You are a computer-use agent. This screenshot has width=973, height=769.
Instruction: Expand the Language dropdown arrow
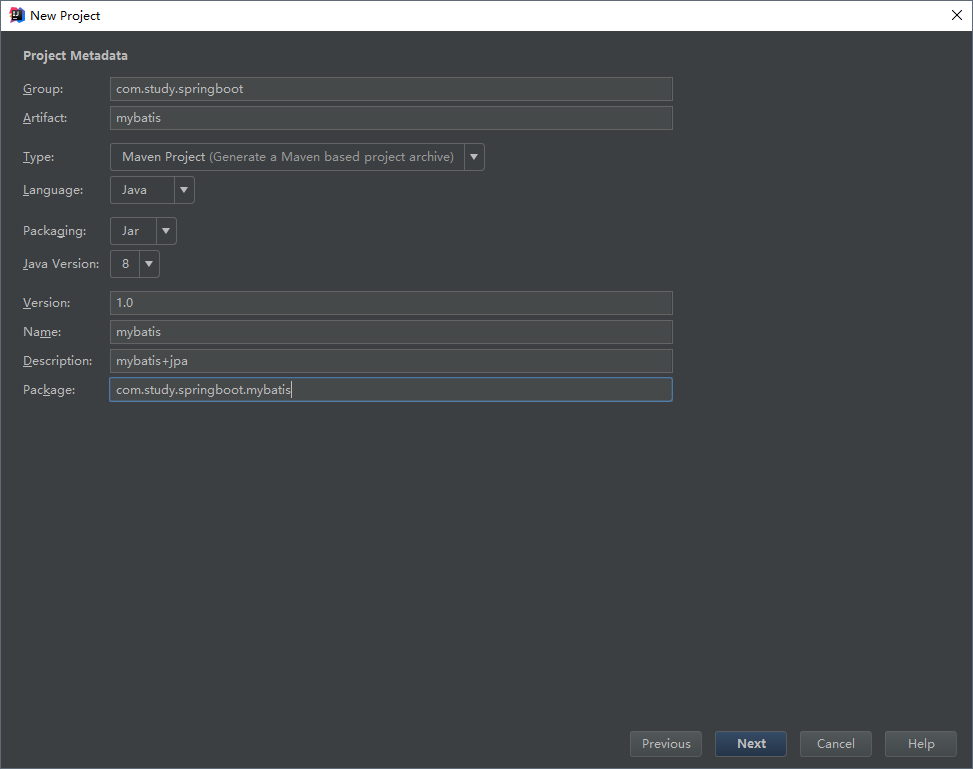tap(184, 190)
